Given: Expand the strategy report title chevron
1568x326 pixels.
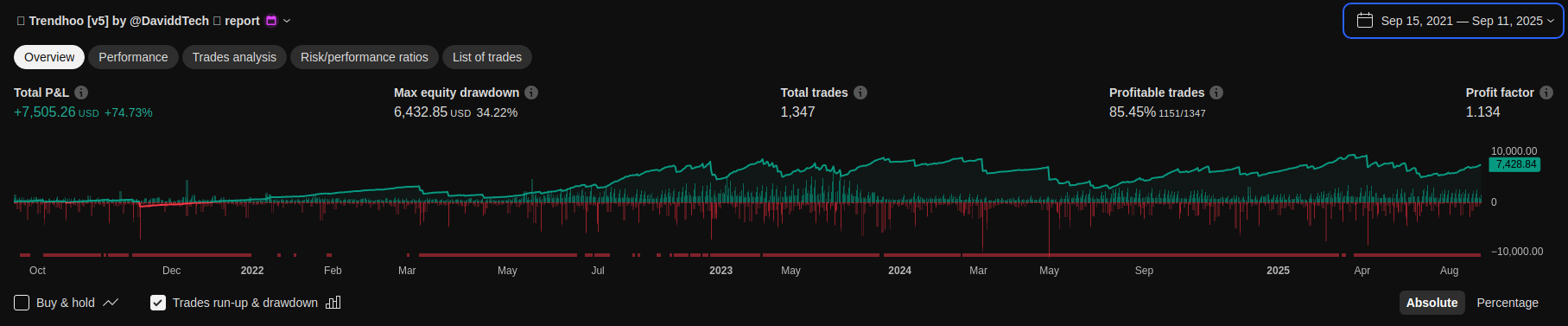Looking at the screenshot, I should coord(287,21).
